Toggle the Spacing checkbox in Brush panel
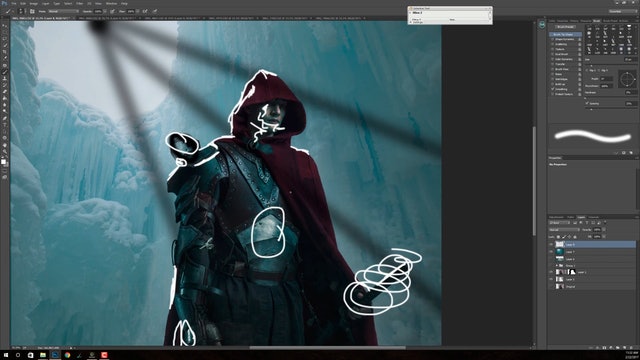The width and height of the screenshot is (640, 360). (x=587, y=103)
